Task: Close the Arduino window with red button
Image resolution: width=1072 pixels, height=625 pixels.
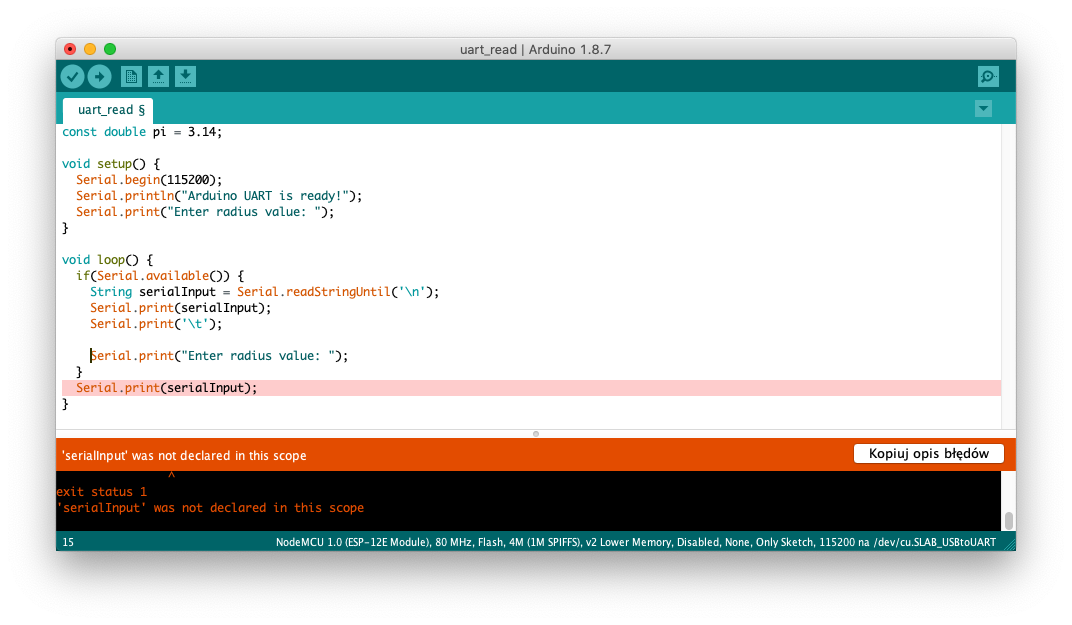Action: pyautogui.click(x=70, y=49)
